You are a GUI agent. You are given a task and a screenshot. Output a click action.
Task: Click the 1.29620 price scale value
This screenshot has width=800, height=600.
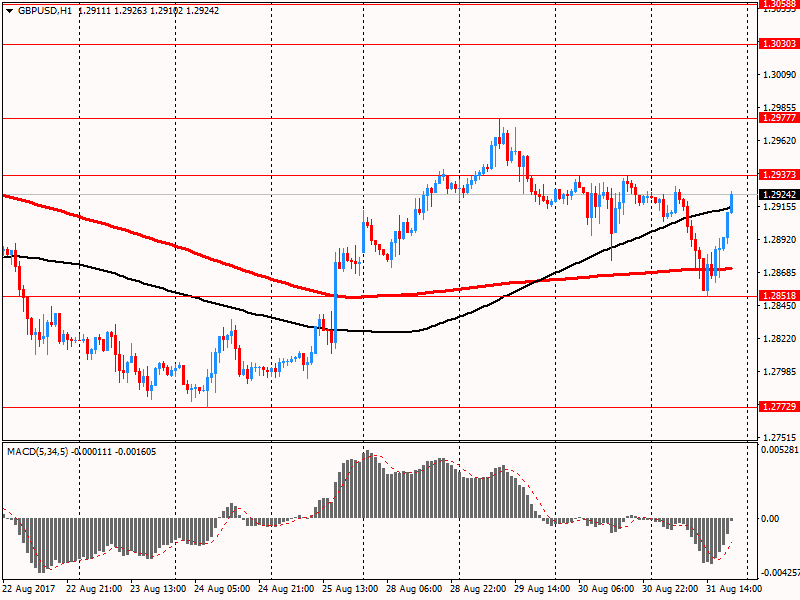pyautogui.click(x=780, y=141)
